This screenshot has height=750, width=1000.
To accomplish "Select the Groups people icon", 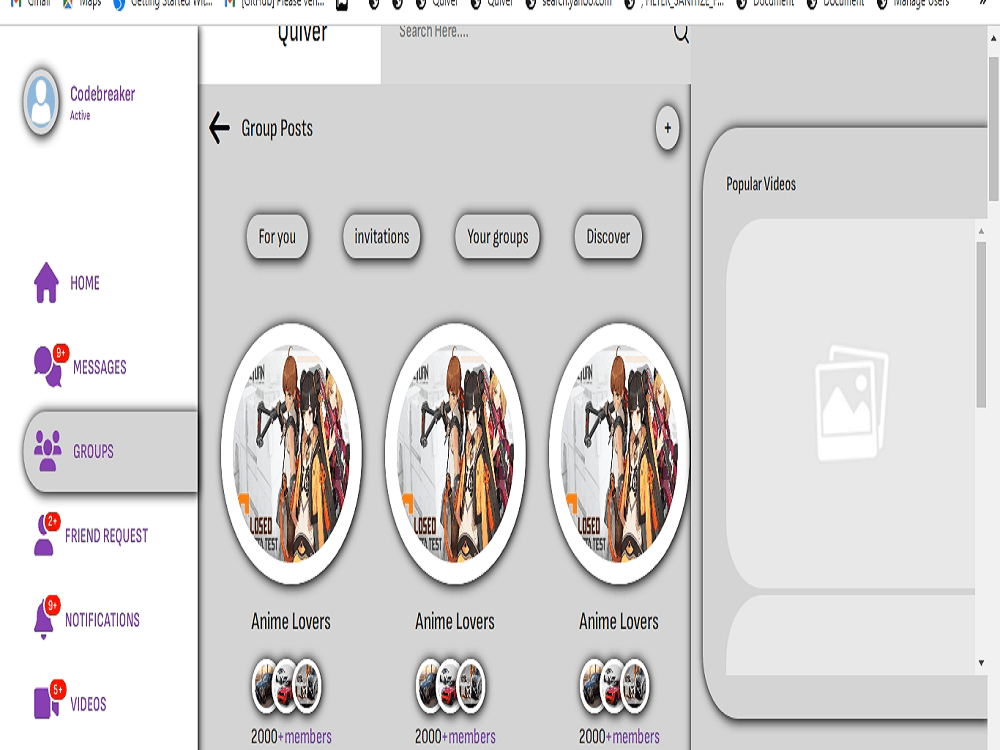I will pos(47,451).
